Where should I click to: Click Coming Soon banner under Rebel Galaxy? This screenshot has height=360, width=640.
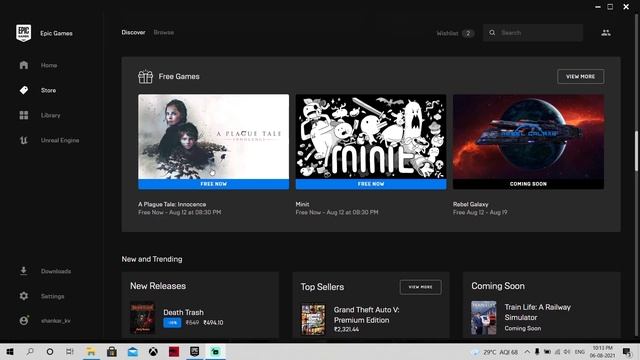pos(529,184)
